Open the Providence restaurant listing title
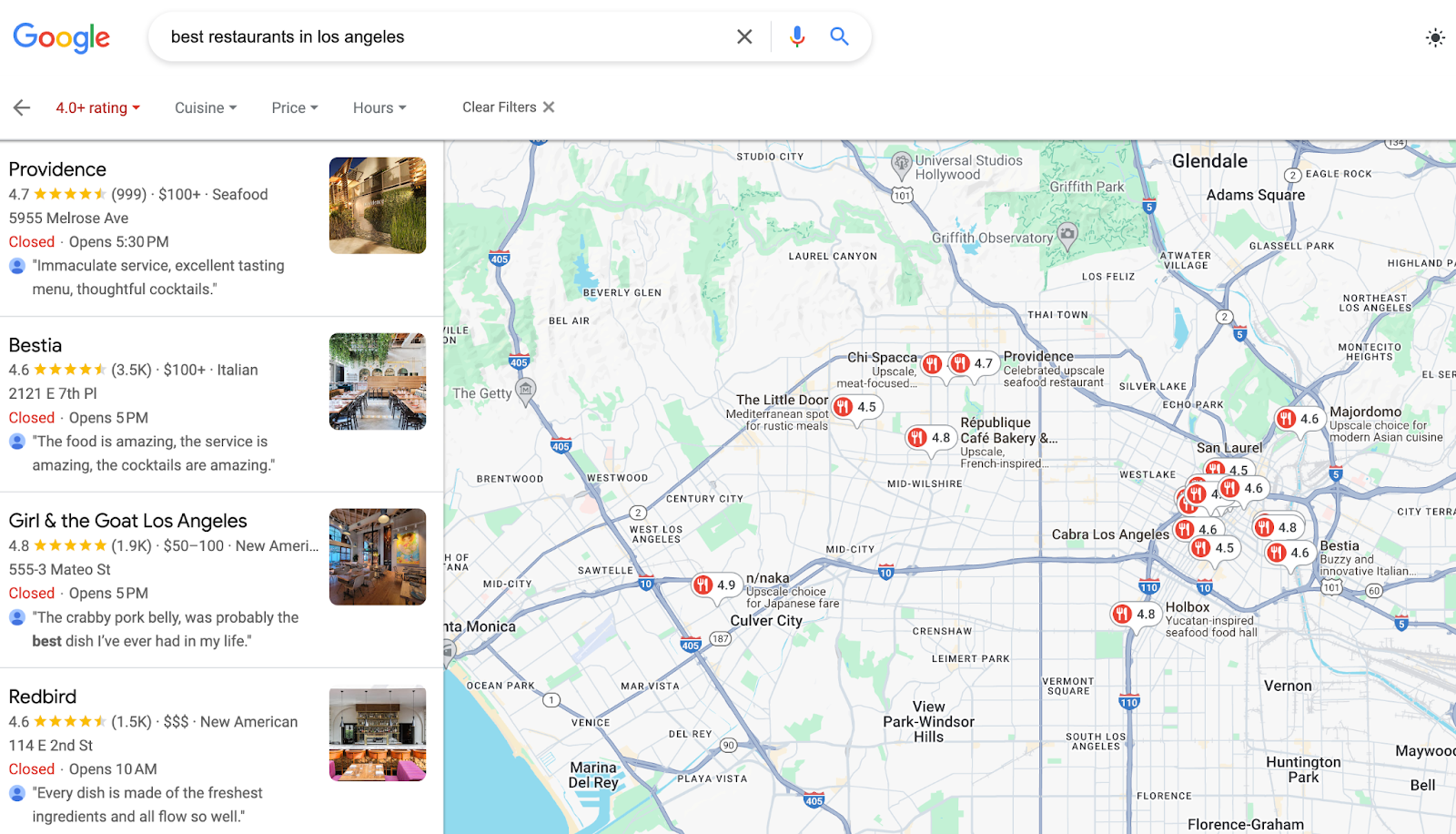Screen dimensions: 1456x834 (x=57, y=169)
